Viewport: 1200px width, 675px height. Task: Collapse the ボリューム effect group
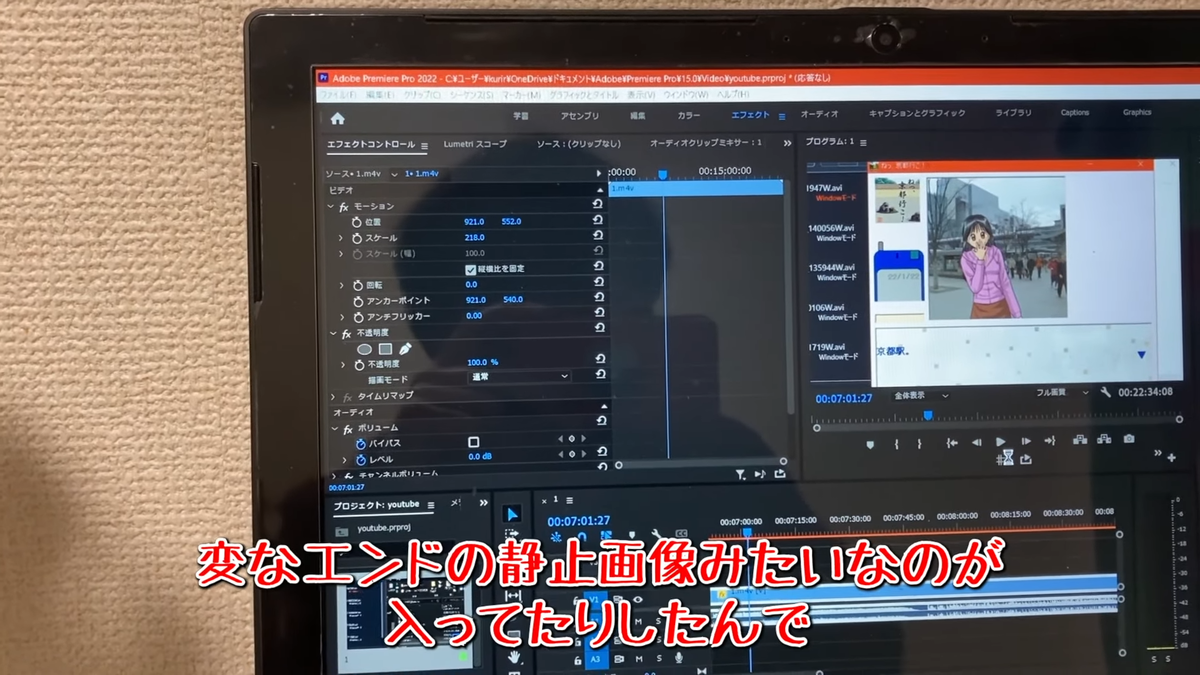pos(335,428)
